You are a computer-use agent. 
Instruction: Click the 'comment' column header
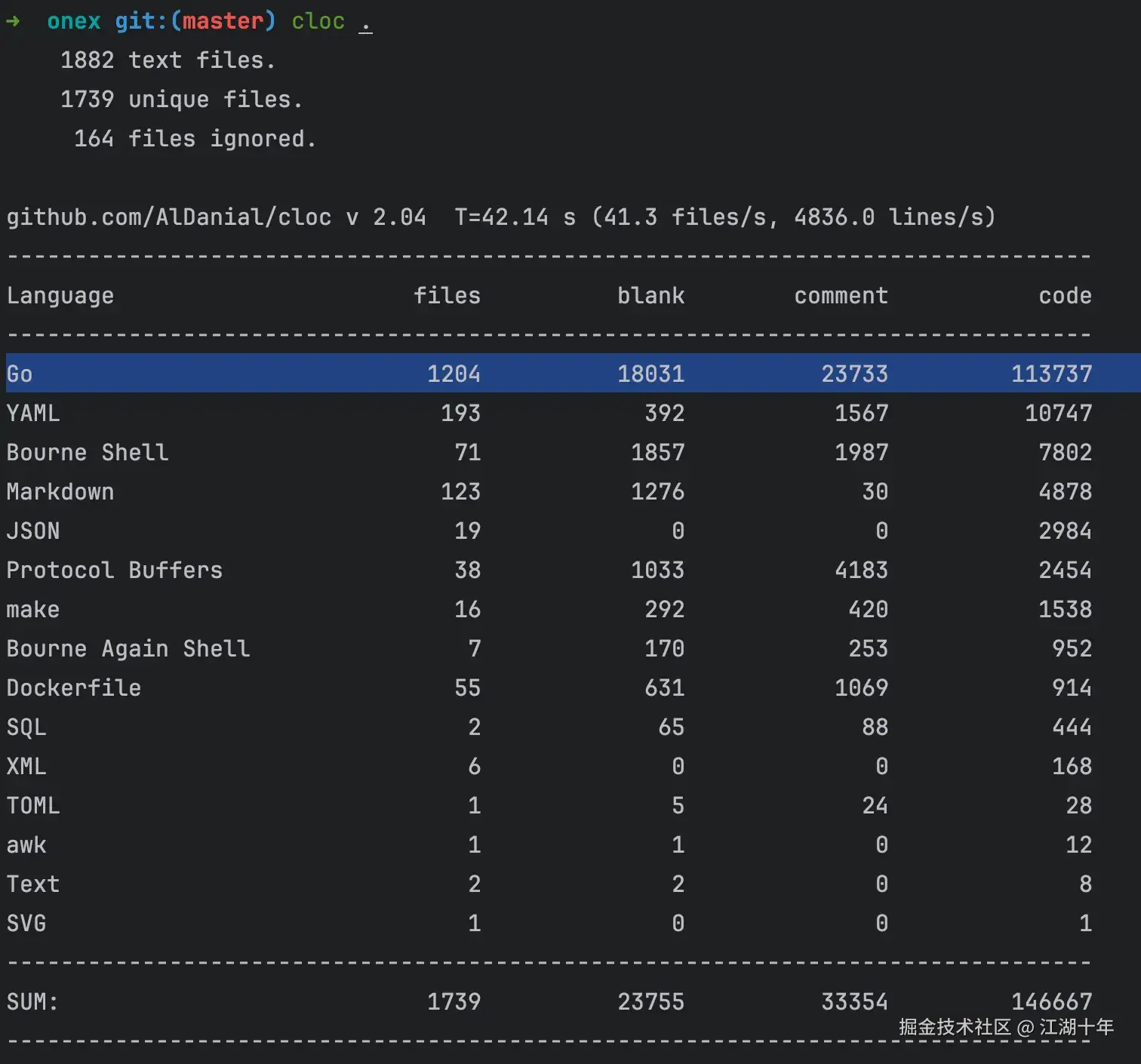(841, 296)
